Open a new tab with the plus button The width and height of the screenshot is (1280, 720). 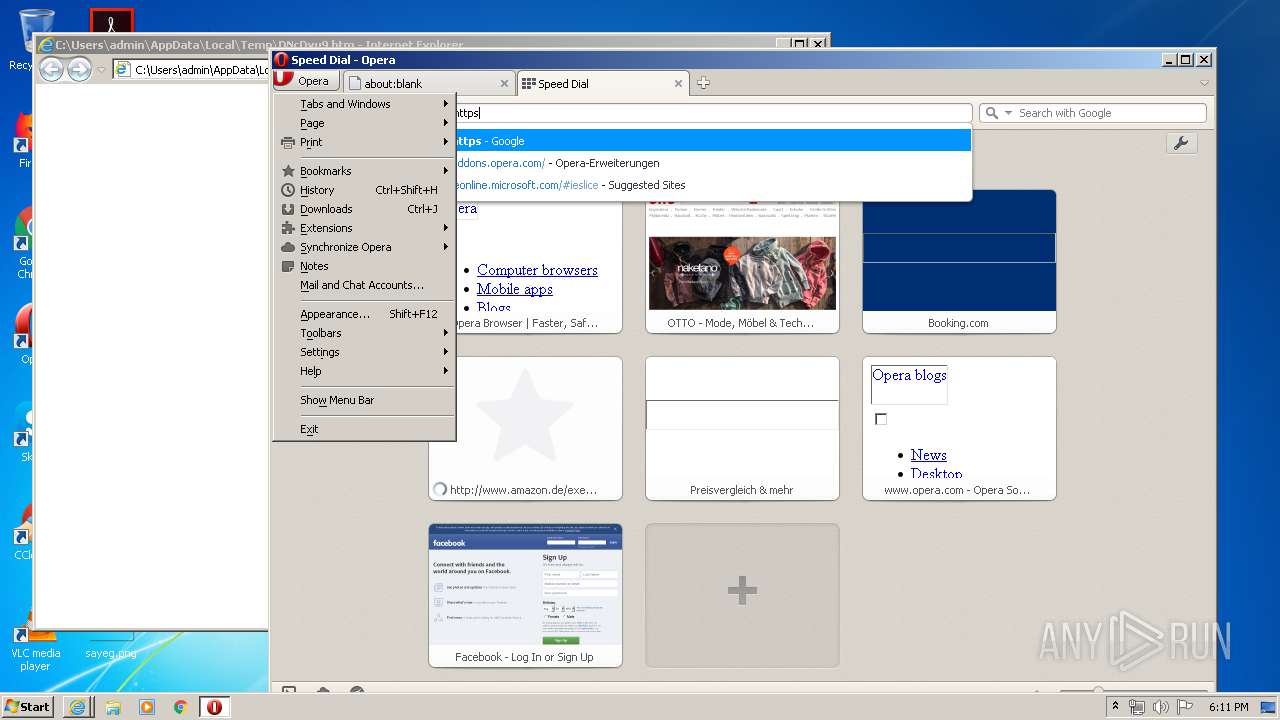tap(703, 83)
